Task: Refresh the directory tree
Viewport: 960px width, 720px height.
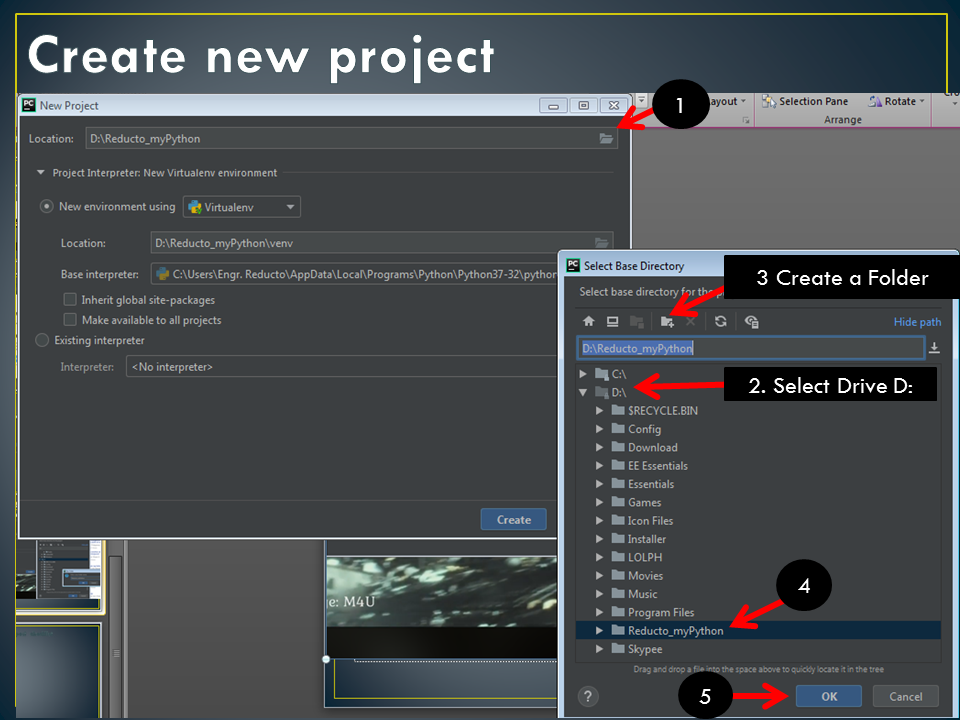Action: coord(720,321)
